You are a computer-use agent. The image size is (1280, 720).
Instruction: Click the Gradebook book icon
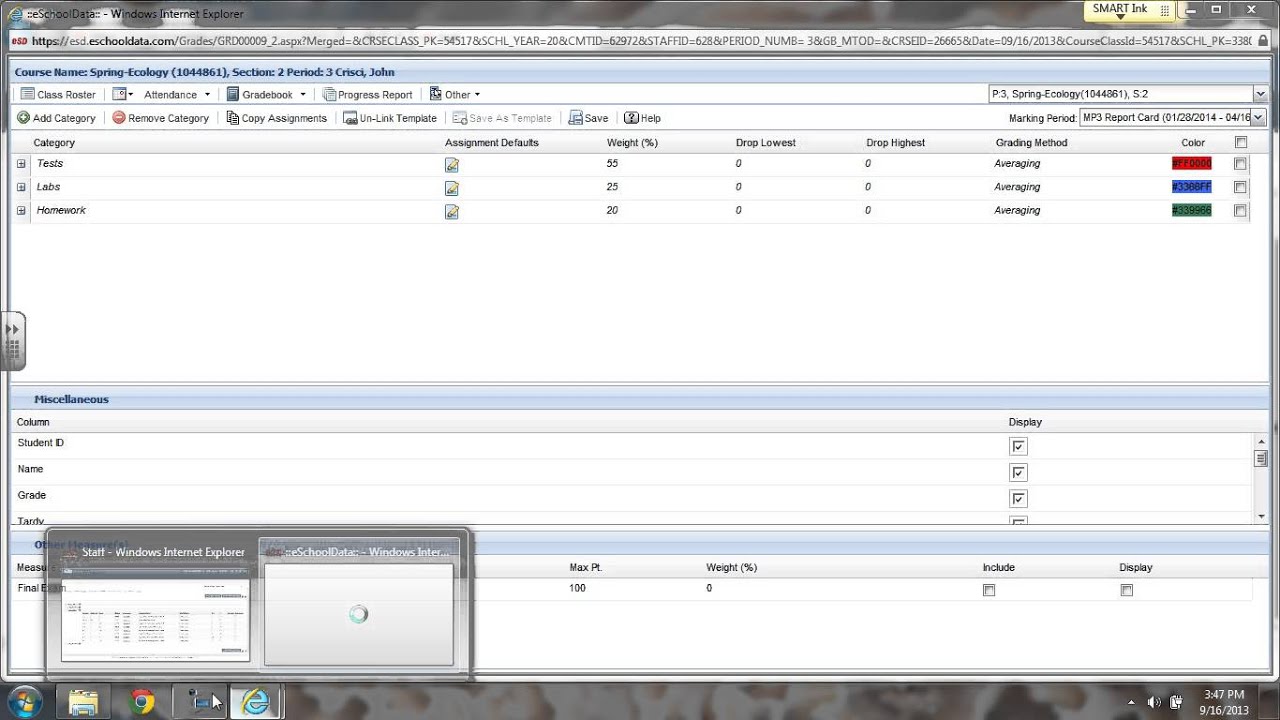point(232,94)
